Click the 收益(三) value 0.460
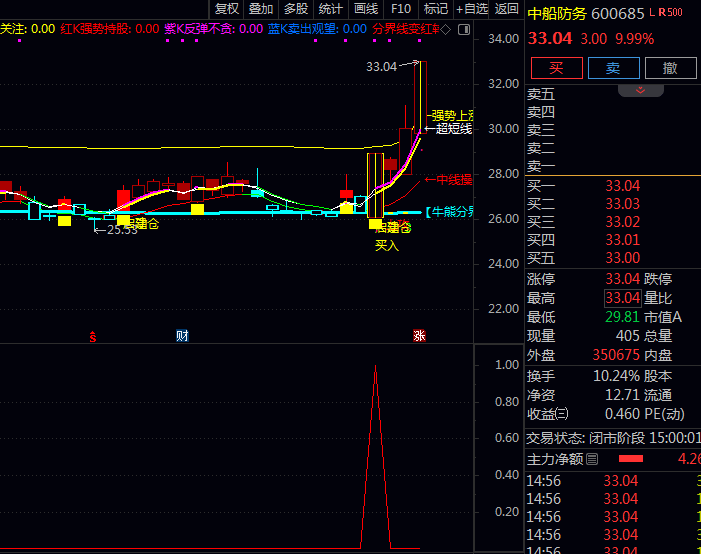701x554 pixels. (622, 414)
